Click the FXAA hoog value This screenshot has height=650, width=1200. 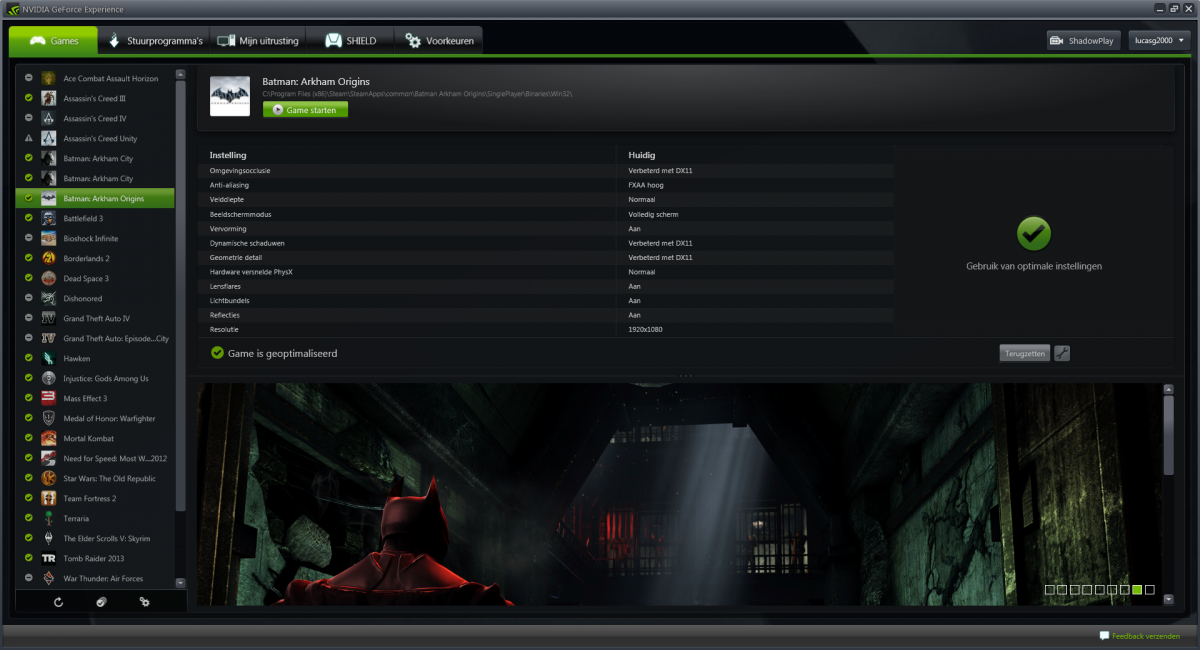click(645, 185)
